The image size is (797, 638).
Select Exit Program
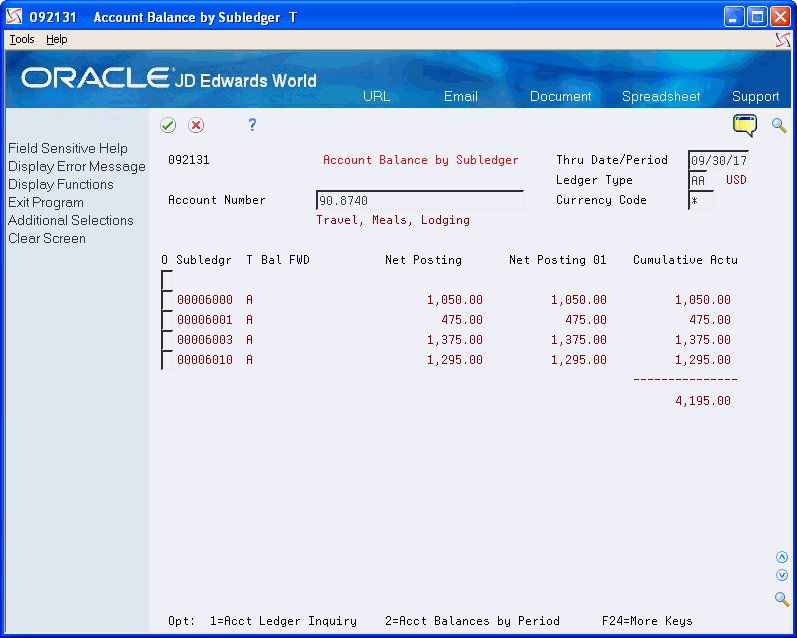point(46,202)
